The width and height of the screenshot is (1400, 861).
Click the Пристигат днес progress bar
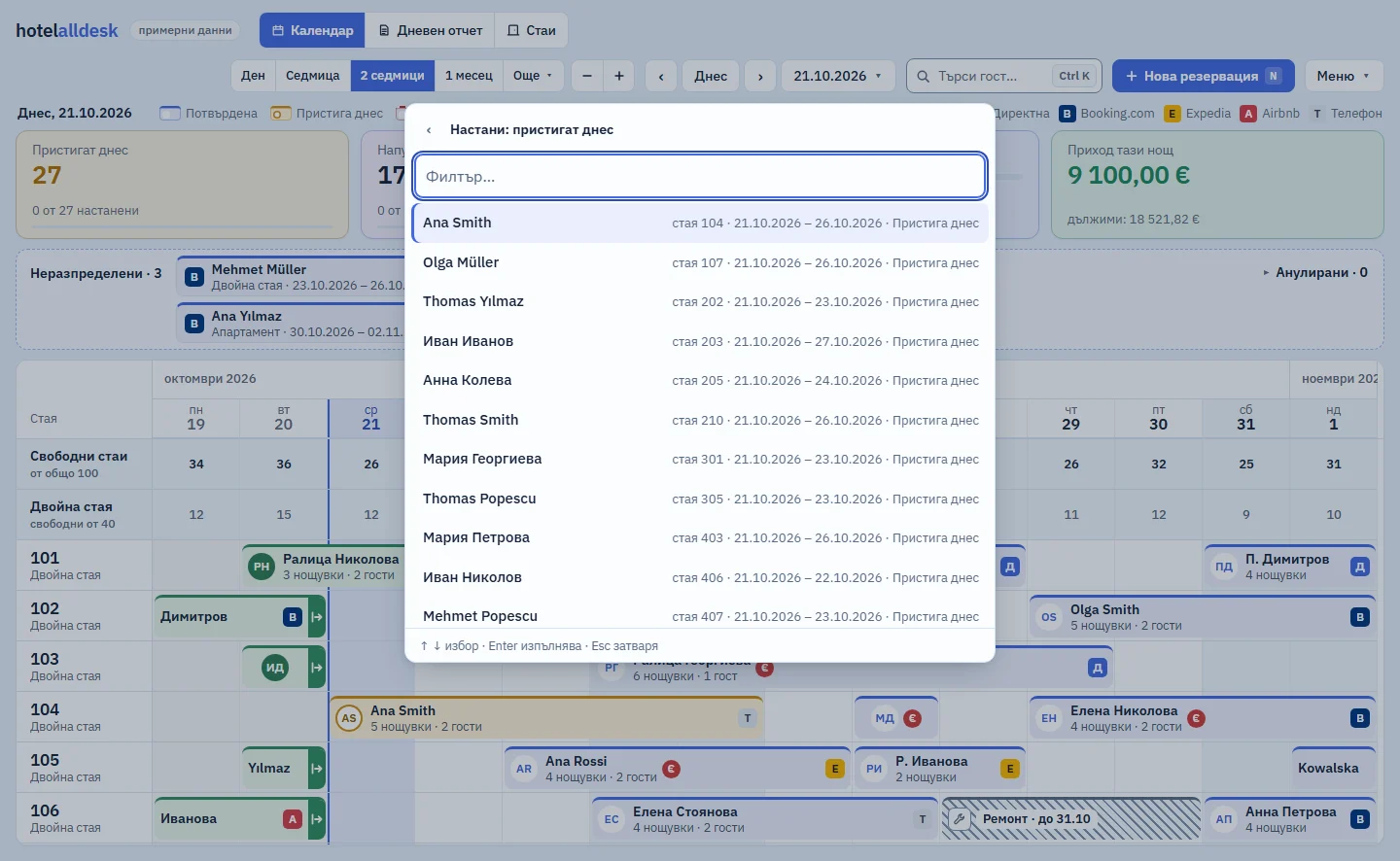(x=182, y=227)
